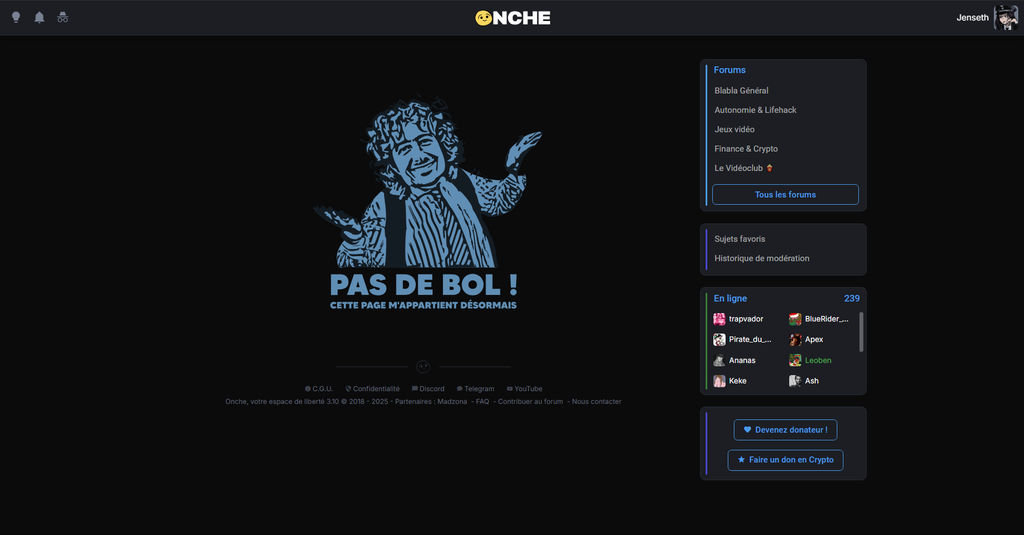
Task: Click the small face icon divider
Action: pyautogui.click(x=423, y=366)
